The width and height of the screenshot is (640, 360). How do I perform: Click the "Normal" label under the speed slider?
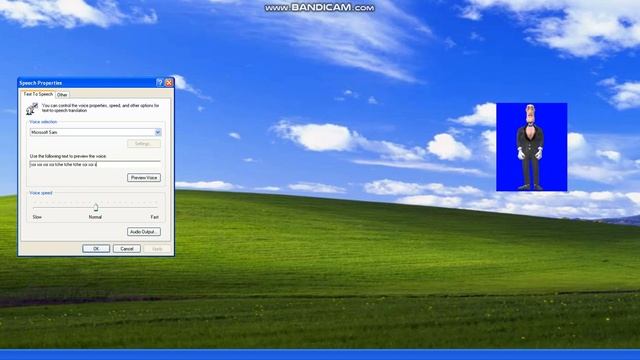(x=95, y=217)
